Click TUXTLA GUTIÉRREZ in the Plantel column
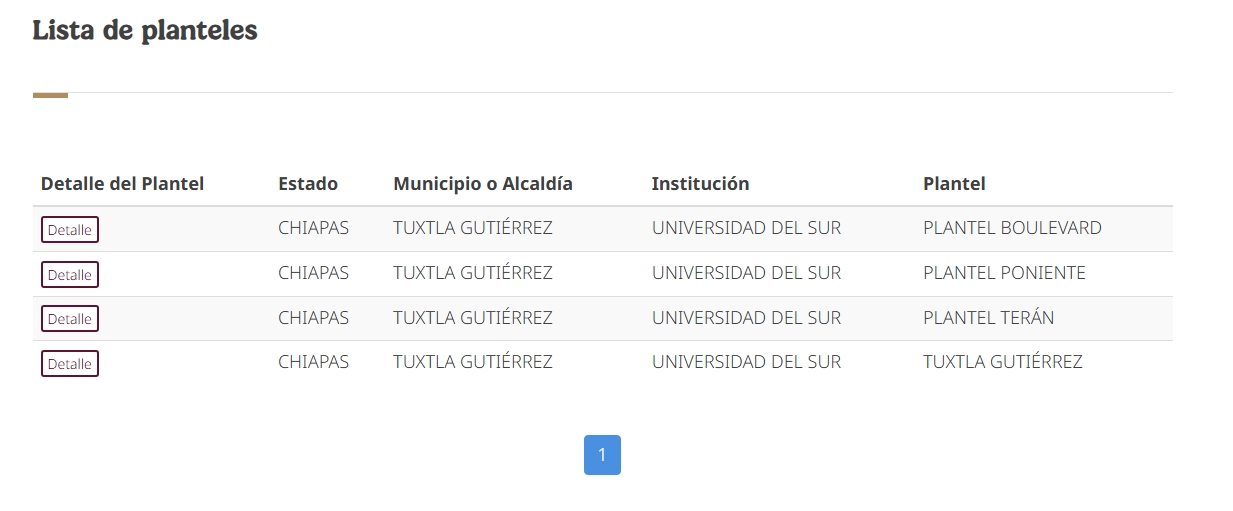The image size is (1233, 511). tap(1002, 362)
